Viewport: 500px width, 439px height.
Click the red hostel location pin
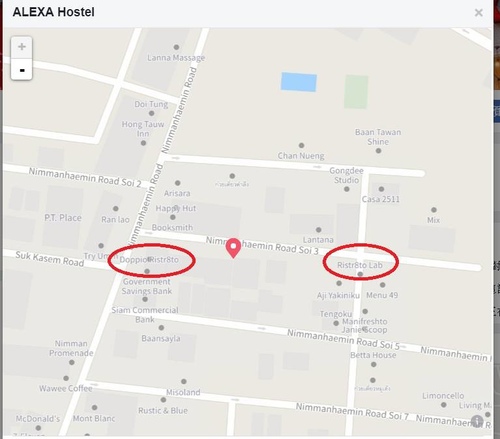point(233,248)
